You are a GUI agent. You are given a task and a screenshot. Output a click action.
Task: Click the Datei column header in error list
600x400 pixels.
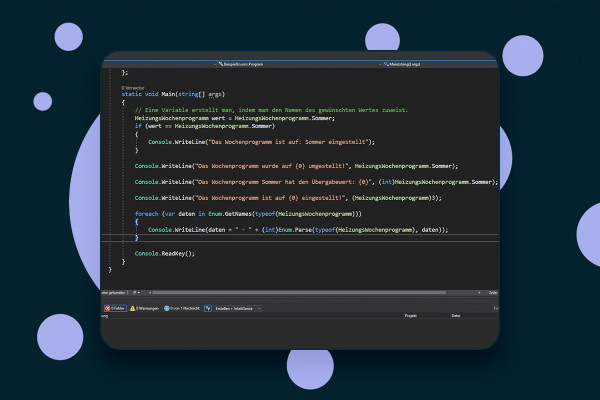tap(456, 315)
